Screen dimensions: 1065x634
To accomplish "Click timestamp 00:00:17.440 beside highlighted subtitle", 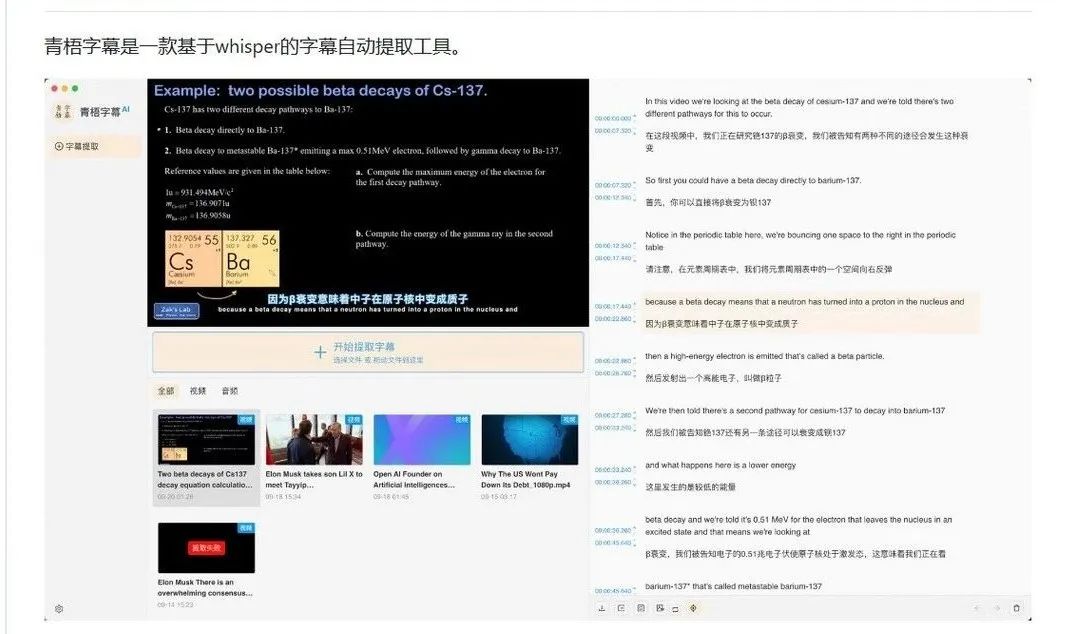I will click(613, 306).
